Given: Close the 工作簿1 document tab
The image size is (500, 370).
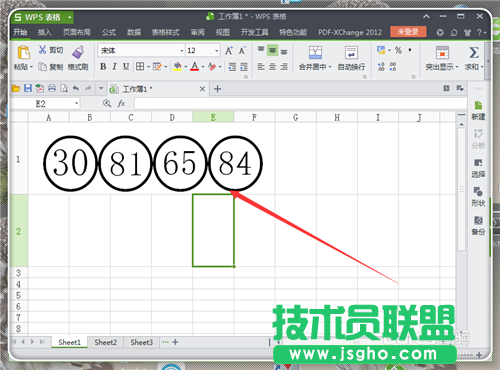Looking at the screenshot, I should coord(202,89).
